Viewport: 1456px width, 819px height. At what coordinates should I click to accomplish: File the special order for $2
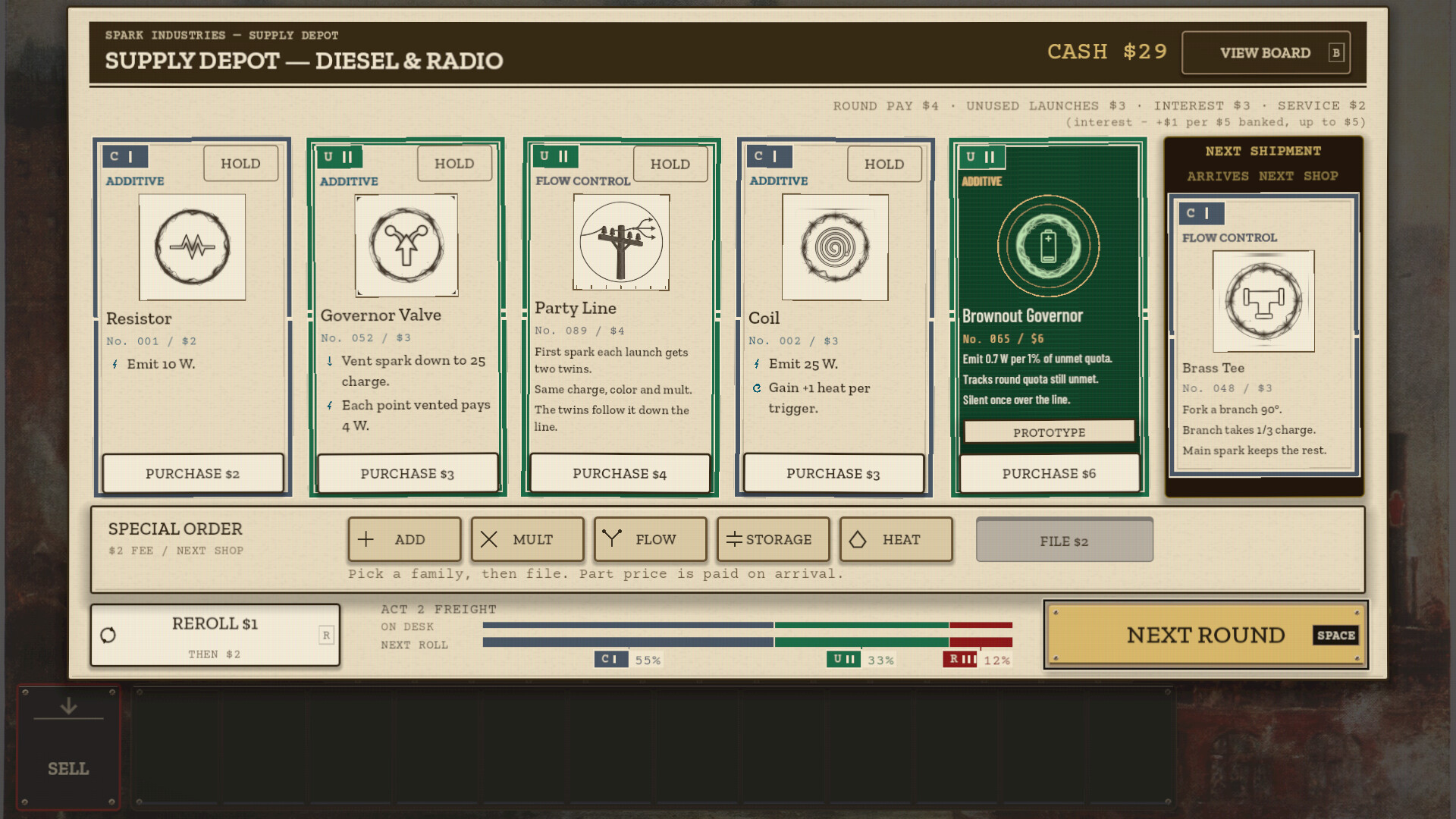pos(1064,541)
